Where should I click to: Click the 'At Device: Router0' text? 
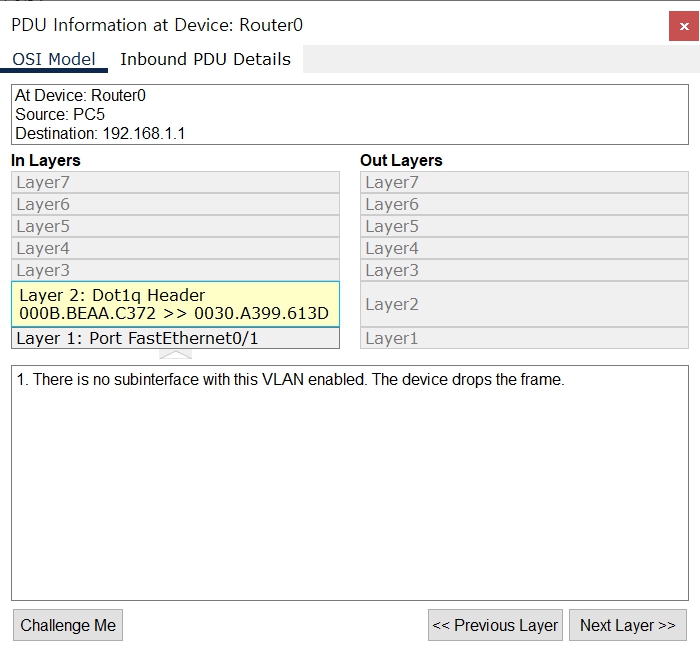tap(80, 95)
